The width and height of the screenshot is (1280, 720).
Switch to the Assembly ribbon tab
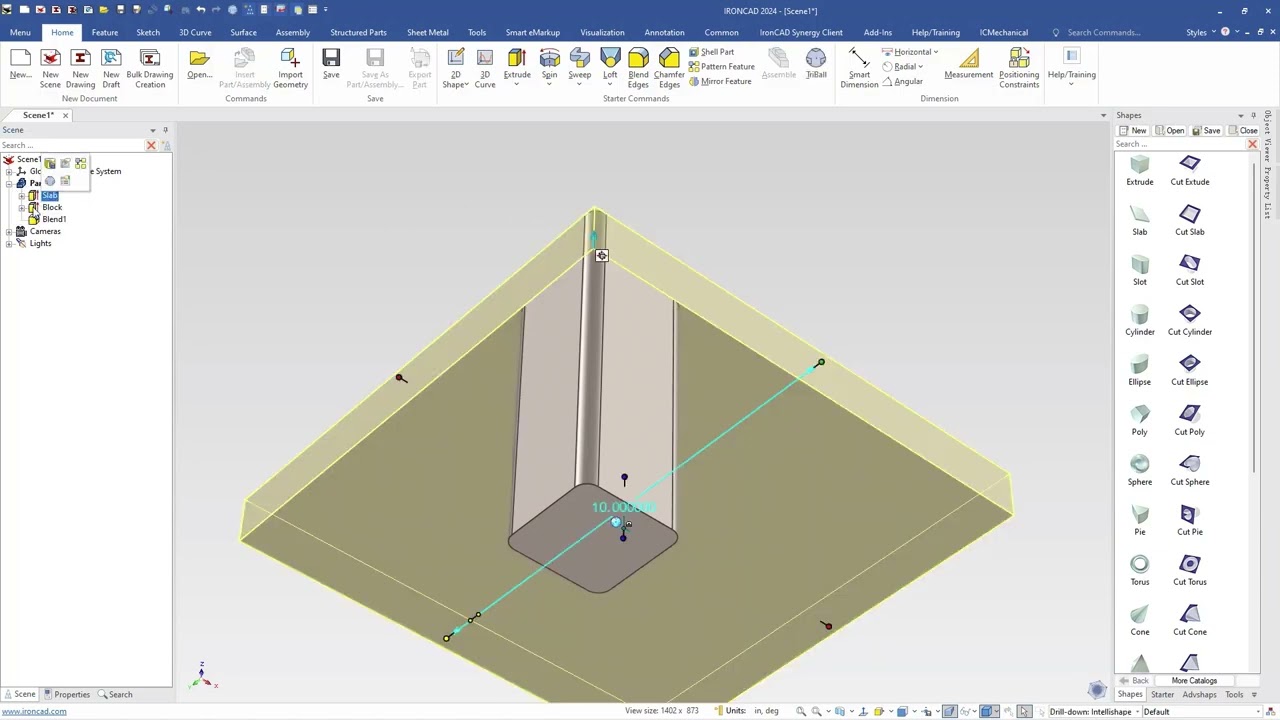[x=293, y=32]
